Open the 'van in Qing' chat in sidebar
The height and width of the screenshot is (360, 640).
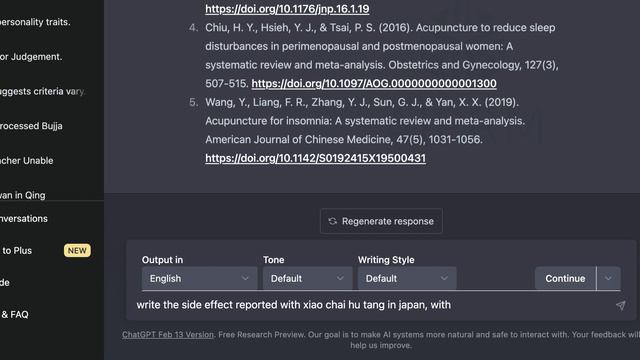pos(23,195)
